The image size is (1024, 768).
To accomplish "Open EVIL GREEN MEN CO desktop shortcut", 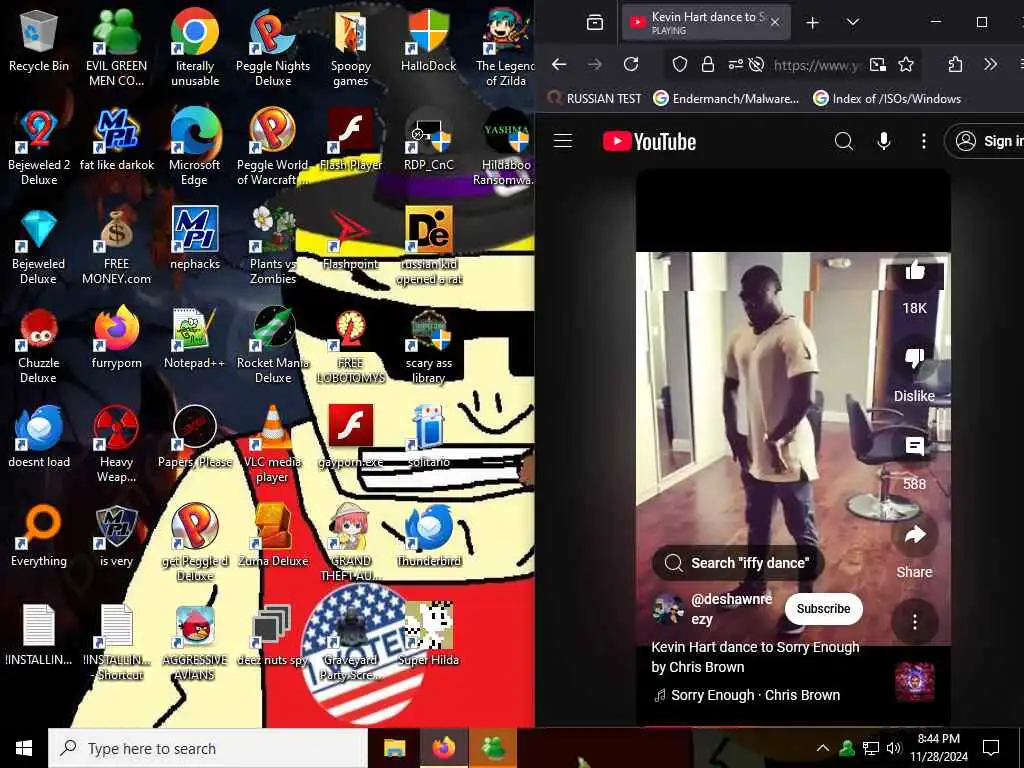I will click(x=116, y=47).
